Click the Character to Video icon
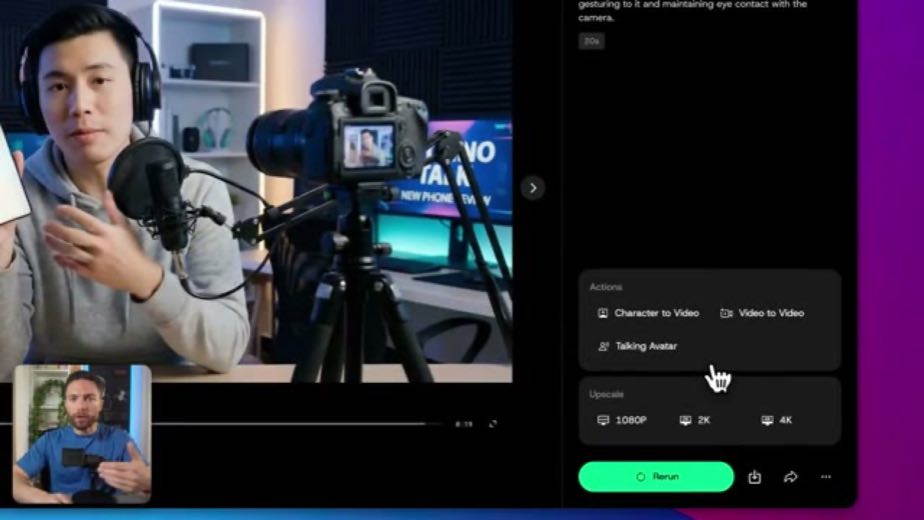Image resolution: width=924 pixels, height=520 pixels. coord(602,313)
